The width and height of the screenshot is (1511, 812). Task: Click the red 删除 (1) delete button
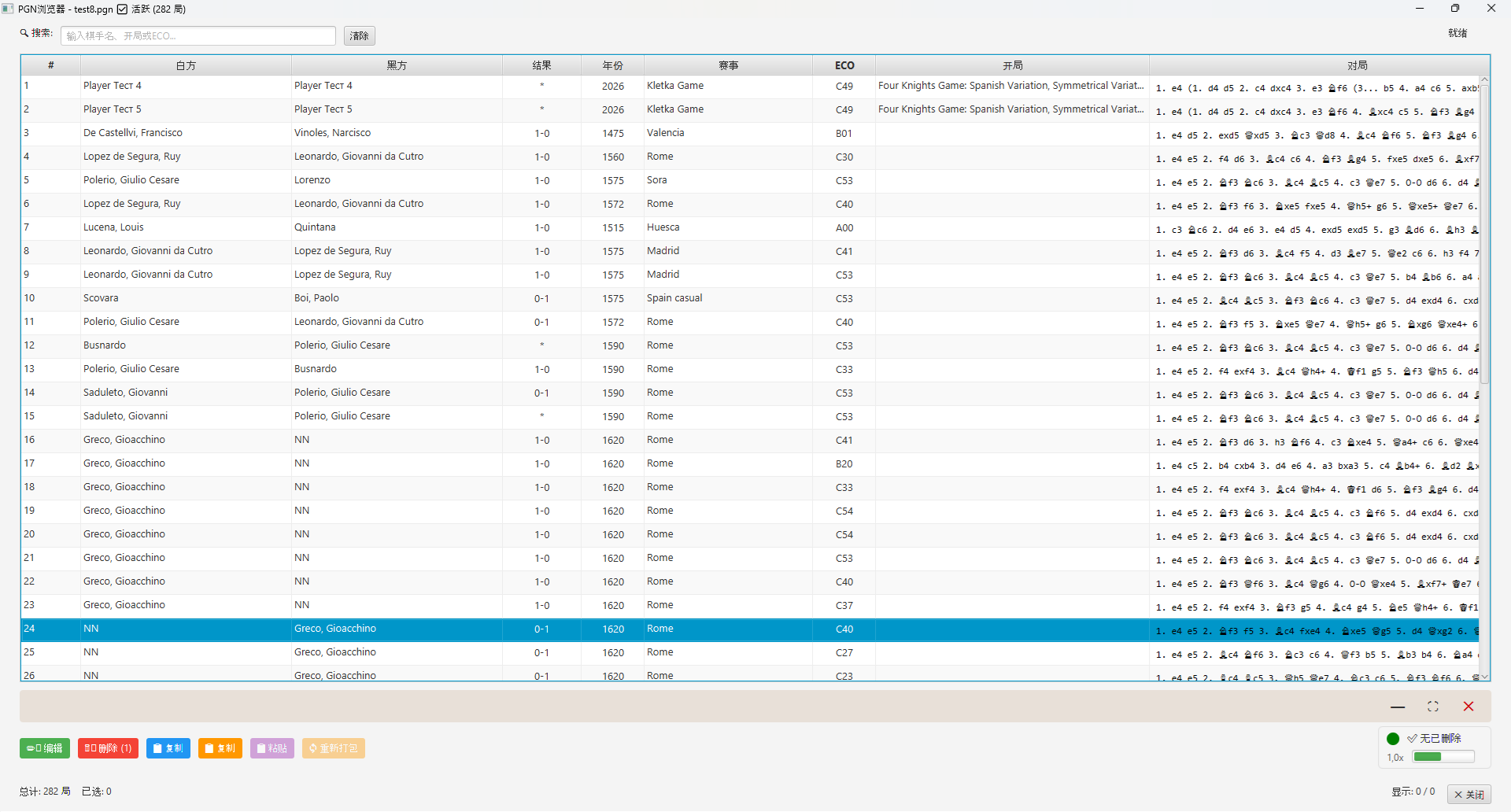click(x=108, y=748)
